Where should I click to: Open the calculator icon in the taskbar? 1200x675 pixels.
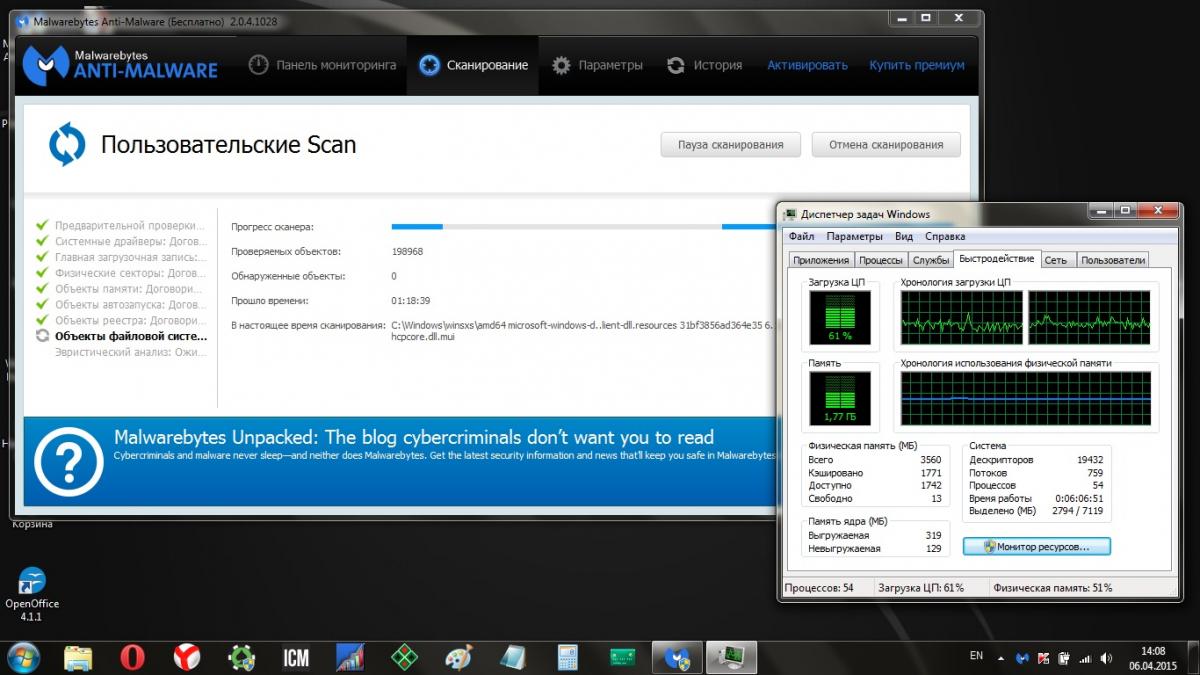[x=568, y=657]
